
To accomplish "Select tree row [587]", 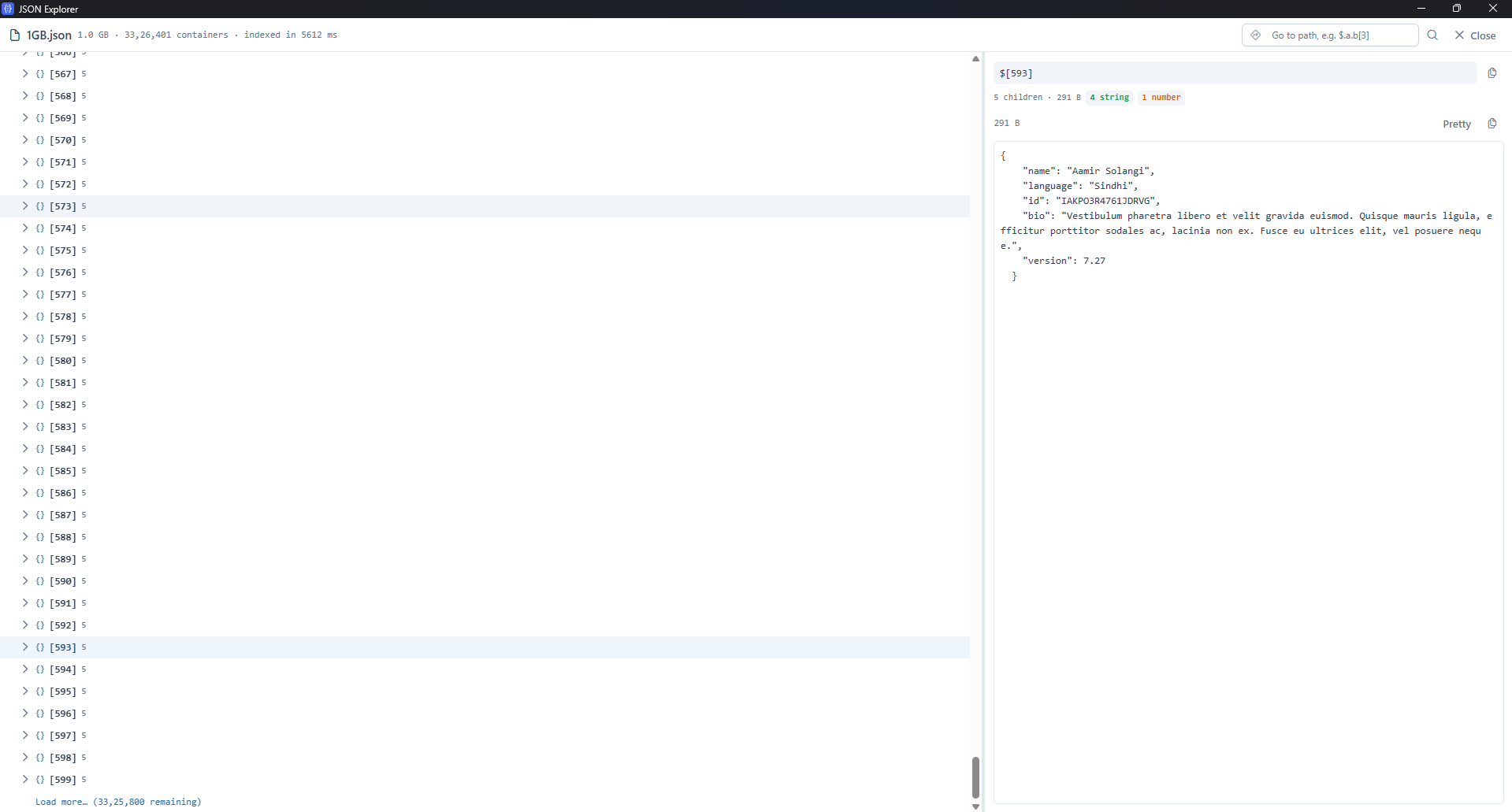I will 485,515.
